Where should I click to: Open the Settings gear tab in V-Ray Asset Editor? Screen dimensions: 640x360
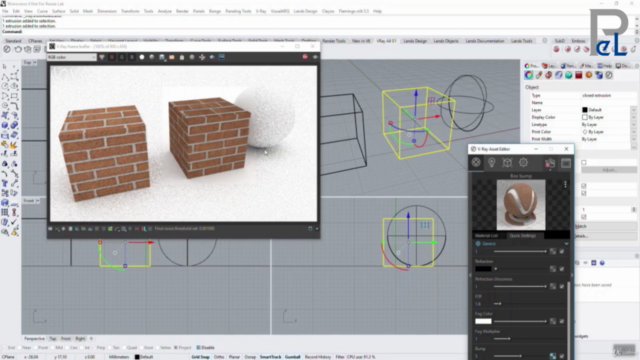pyautogui.click(x=523, y=162)
